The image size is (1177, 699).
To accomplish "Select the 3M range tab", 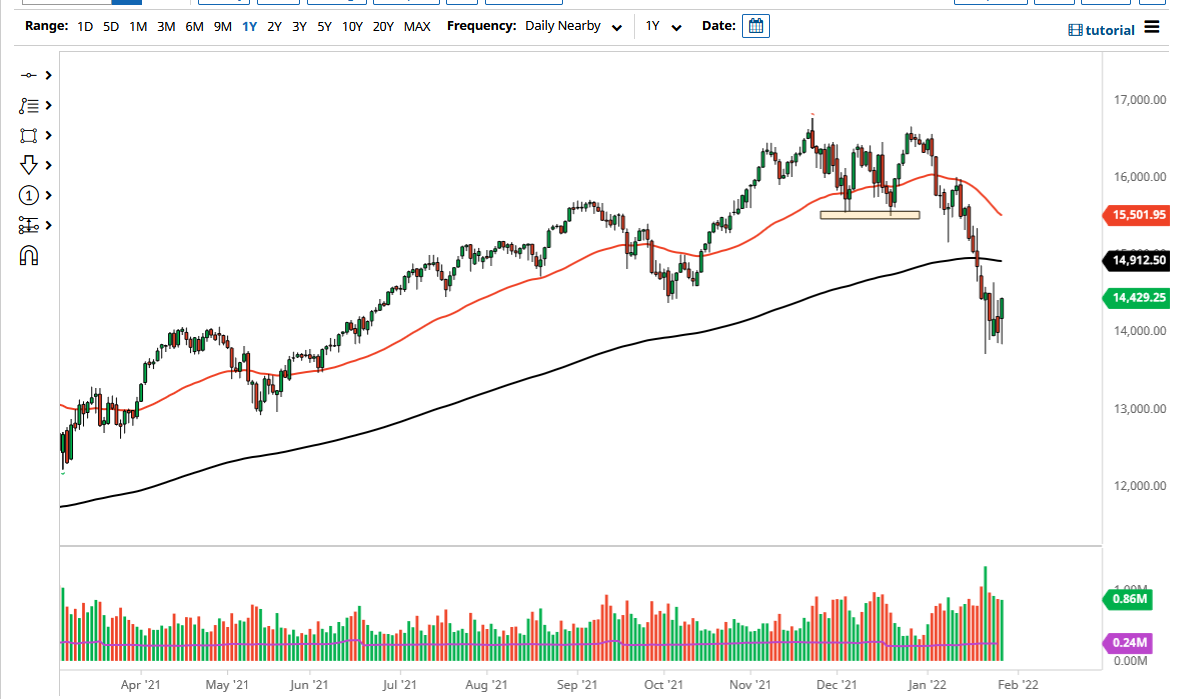I will [x=165, y=26].
